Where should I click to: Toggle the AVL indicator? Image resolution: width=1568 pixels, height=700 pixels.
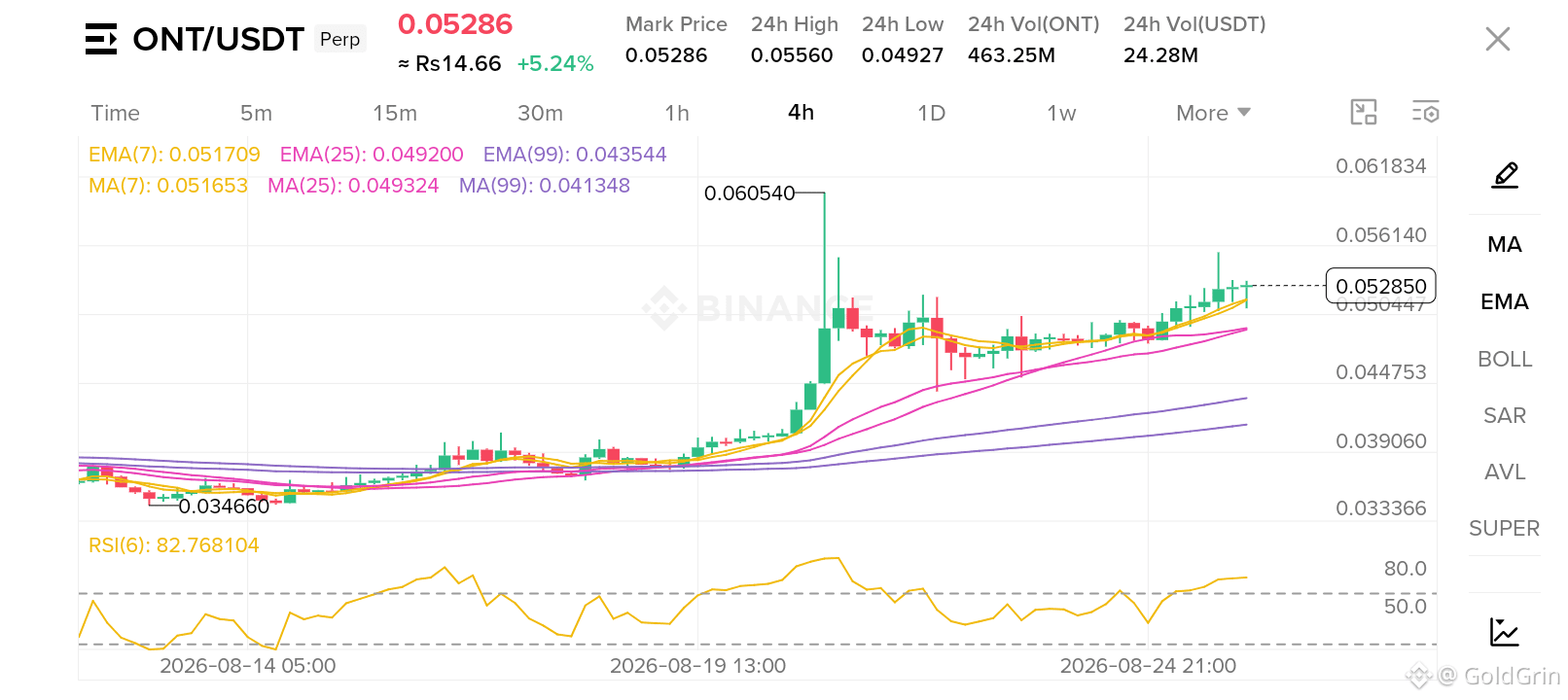click(x=1505, y=472)
